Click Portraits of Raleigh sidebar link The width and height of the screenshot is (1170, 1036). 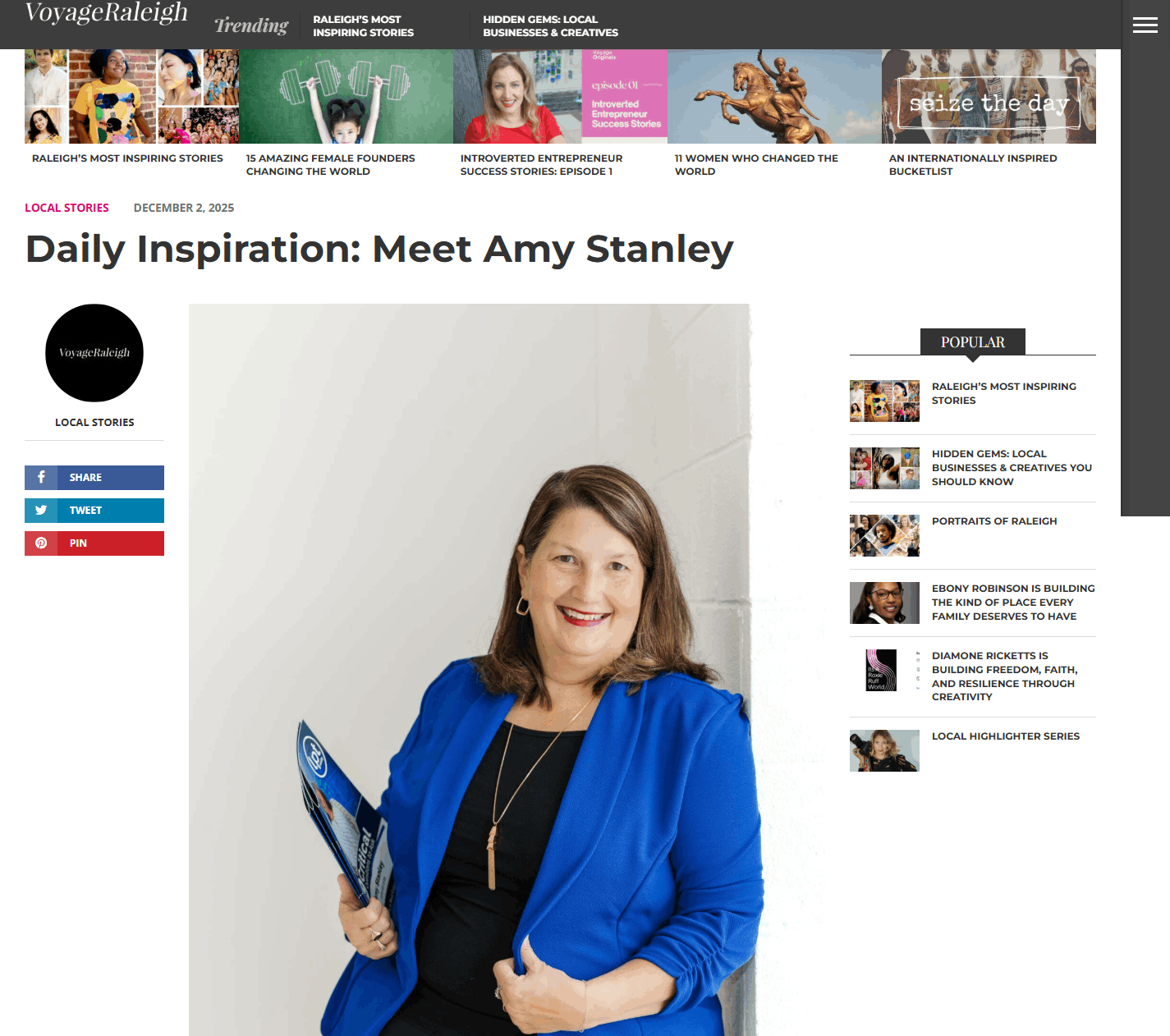coord(994,521)
